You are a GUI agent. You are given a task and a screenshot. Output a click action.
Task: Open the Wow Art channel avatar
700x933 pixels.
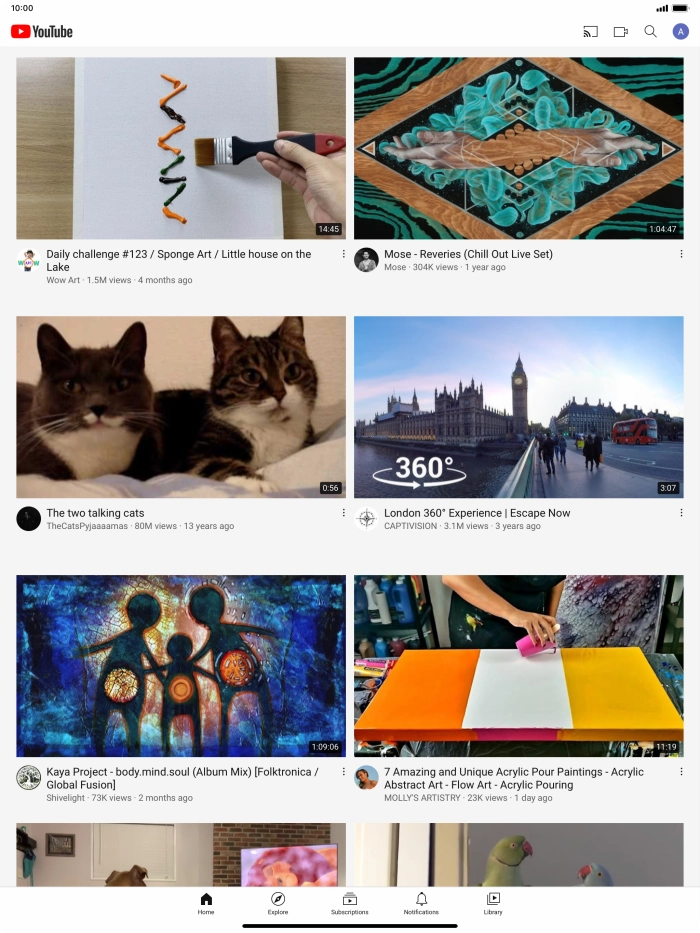[28, 260]
